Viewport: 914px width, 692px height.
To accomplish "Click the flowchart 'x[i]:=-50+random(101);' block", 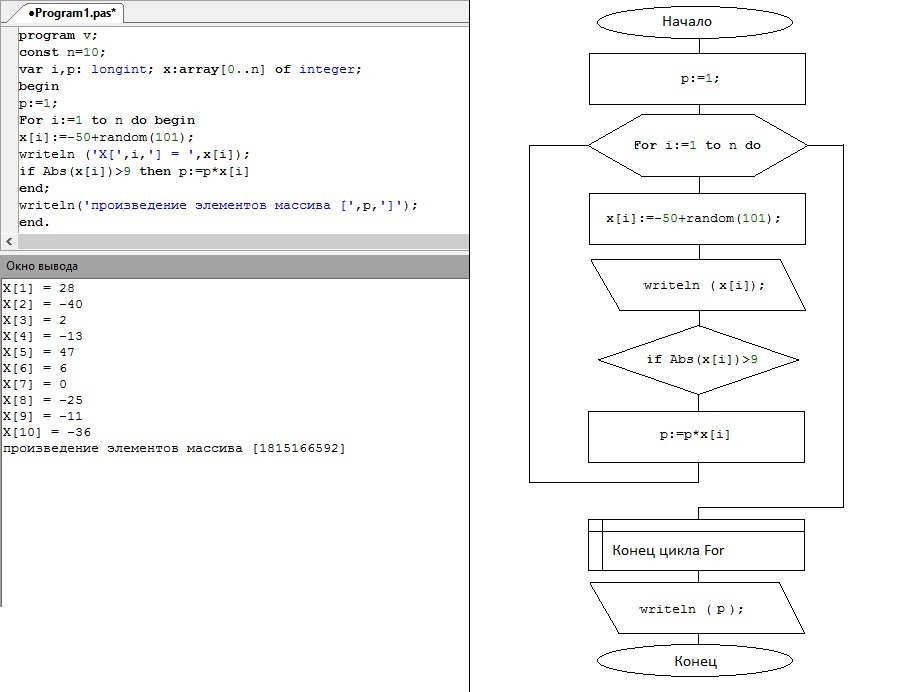I will [x=697, y=219].
